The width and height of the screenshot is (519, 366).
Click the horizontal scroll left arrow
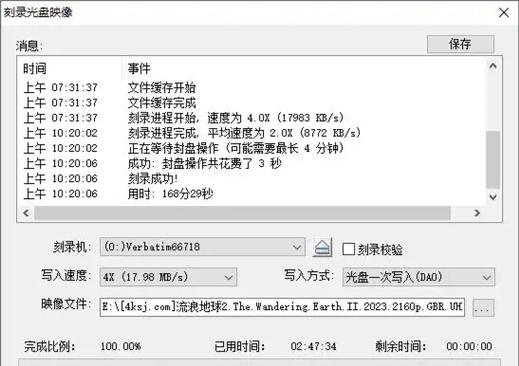pos(26,213)
